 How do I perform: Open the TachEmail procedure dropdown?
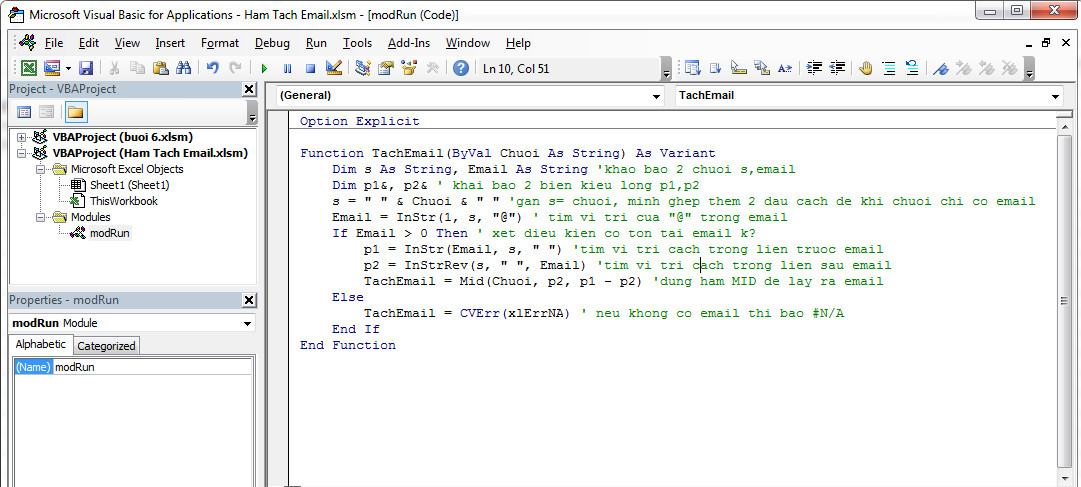point(1056,96)
